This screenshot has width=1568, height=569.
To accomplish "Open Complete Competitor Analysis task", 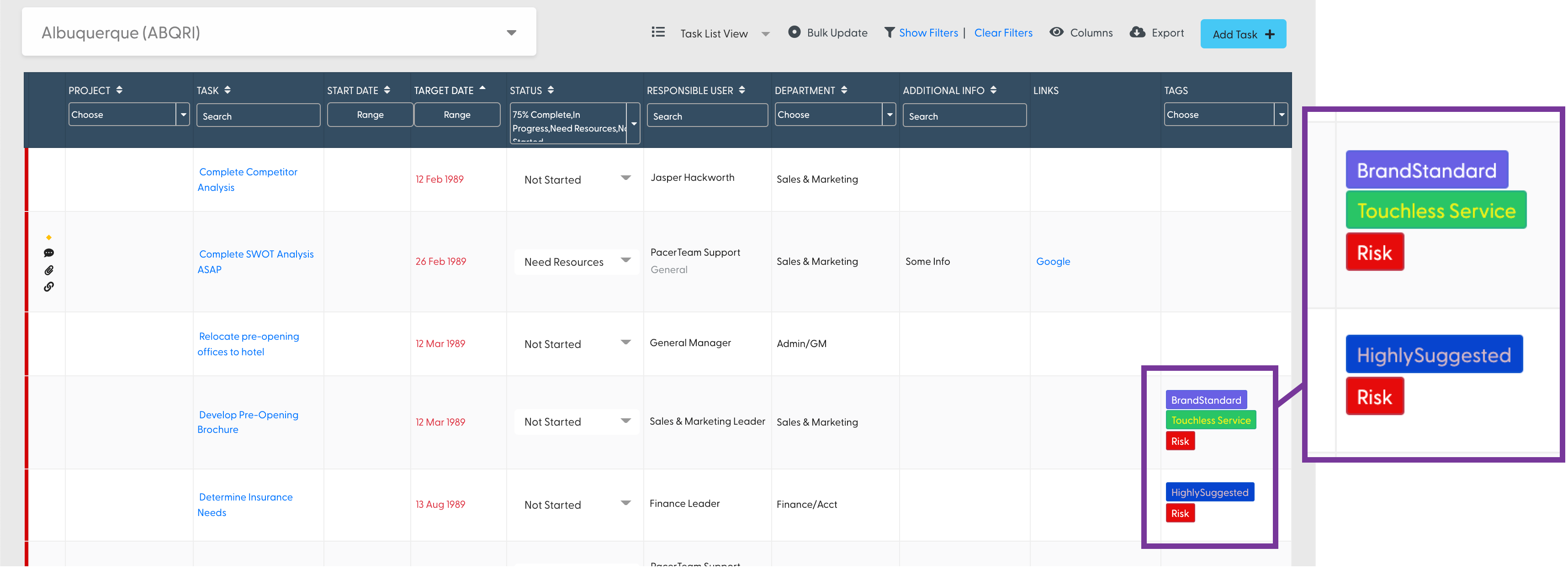I will [x=248, y=179].
